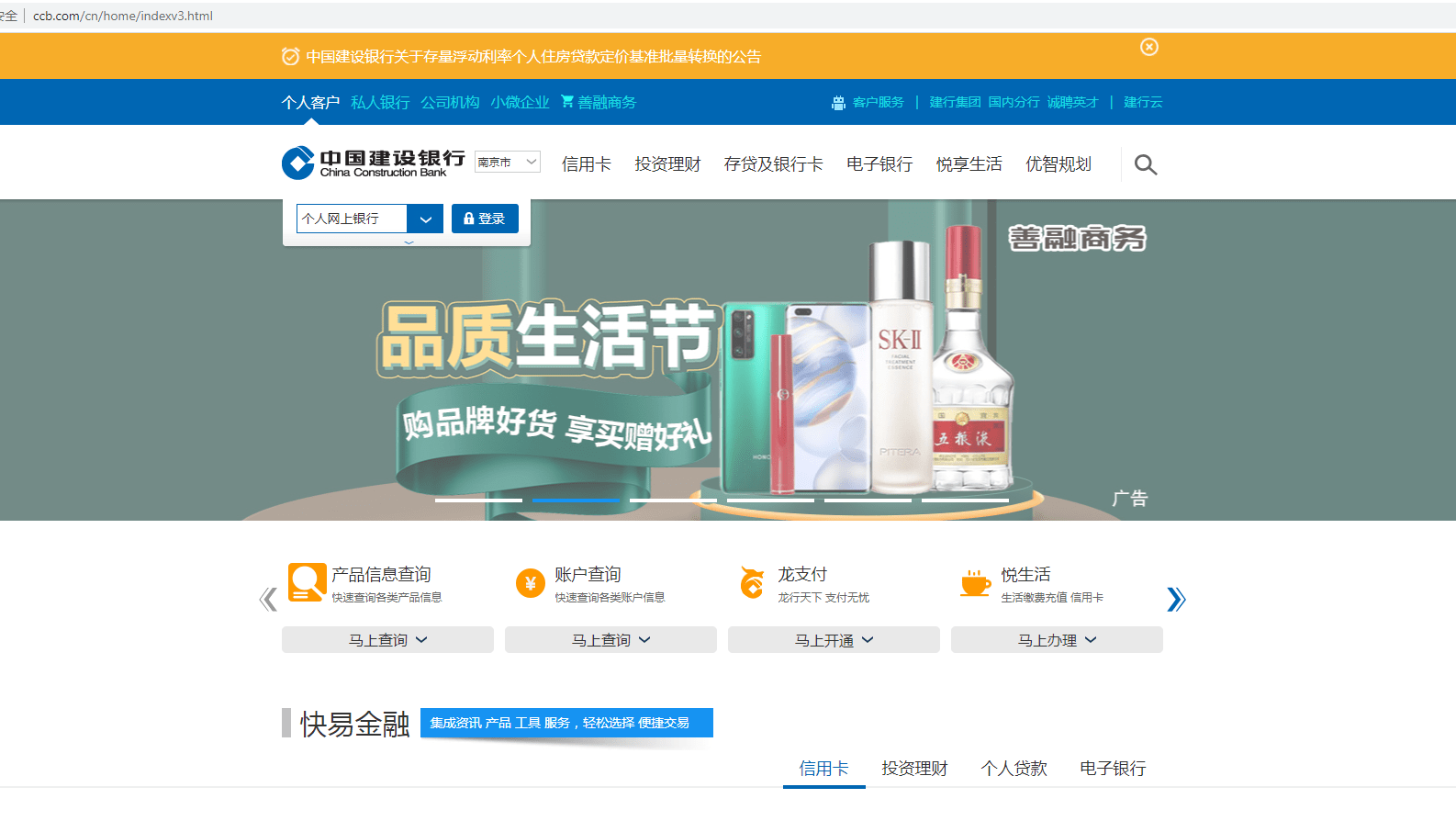This screenshot has width=1456, height=821.
Task: Show previous quick service items arrow
Action: (268, 600)
